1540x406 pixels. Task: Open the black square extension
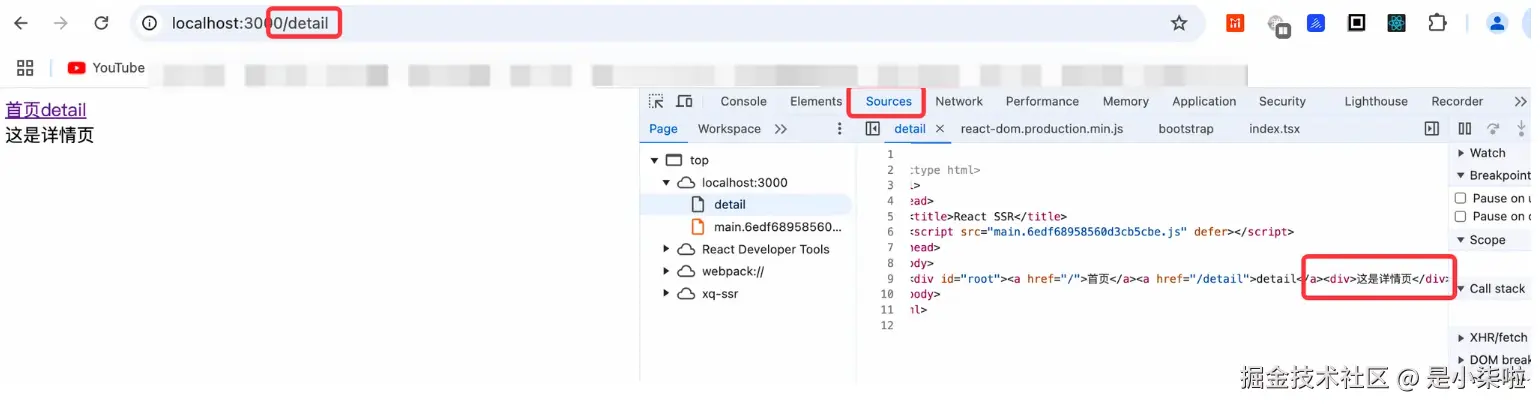(x=1357, y=23)
